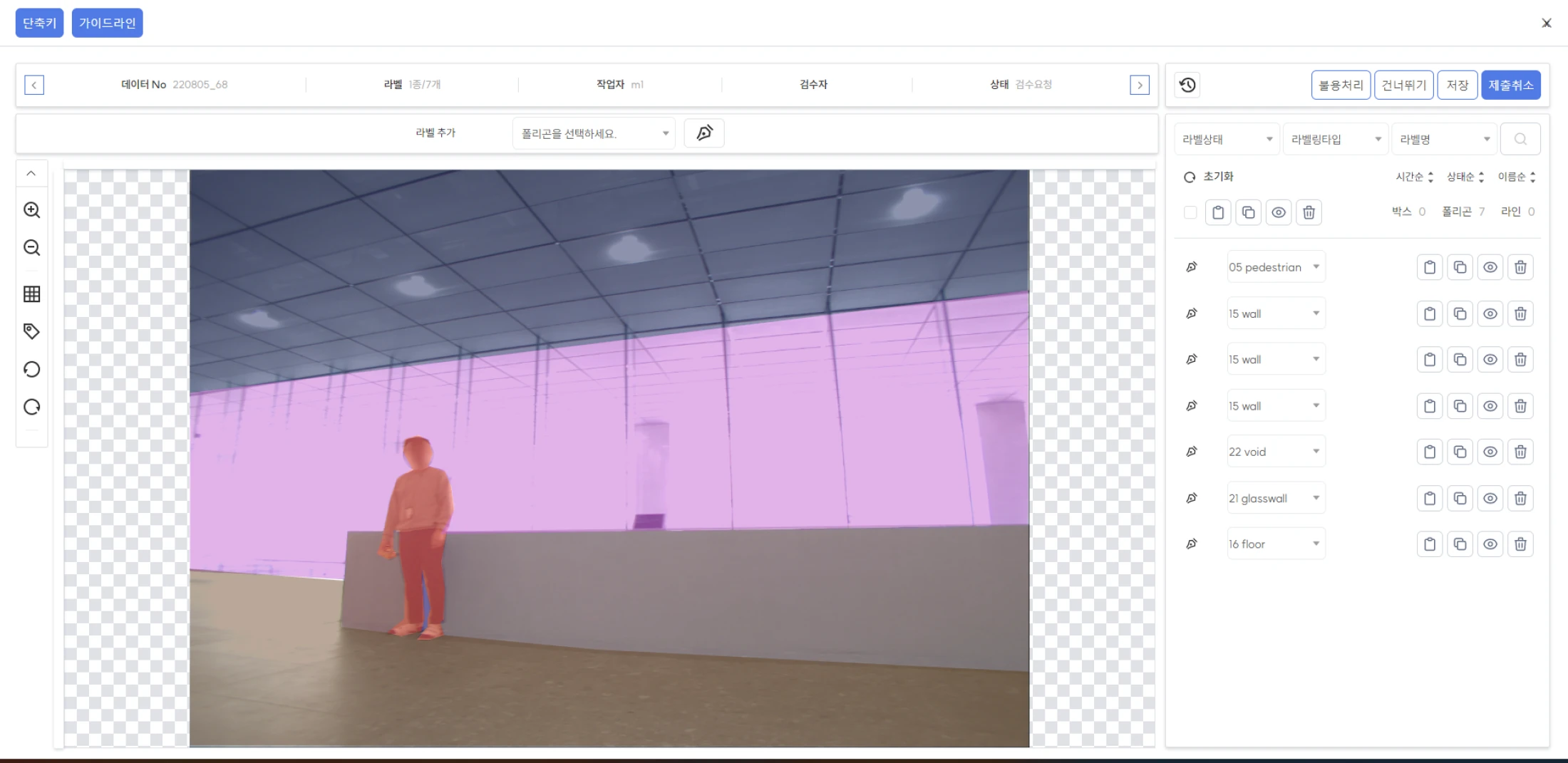This screenshot has height=763, width=1568.
Task: Click the 초기화 reset filter link
Action: pyautogui.click(x=1209, y=177)
